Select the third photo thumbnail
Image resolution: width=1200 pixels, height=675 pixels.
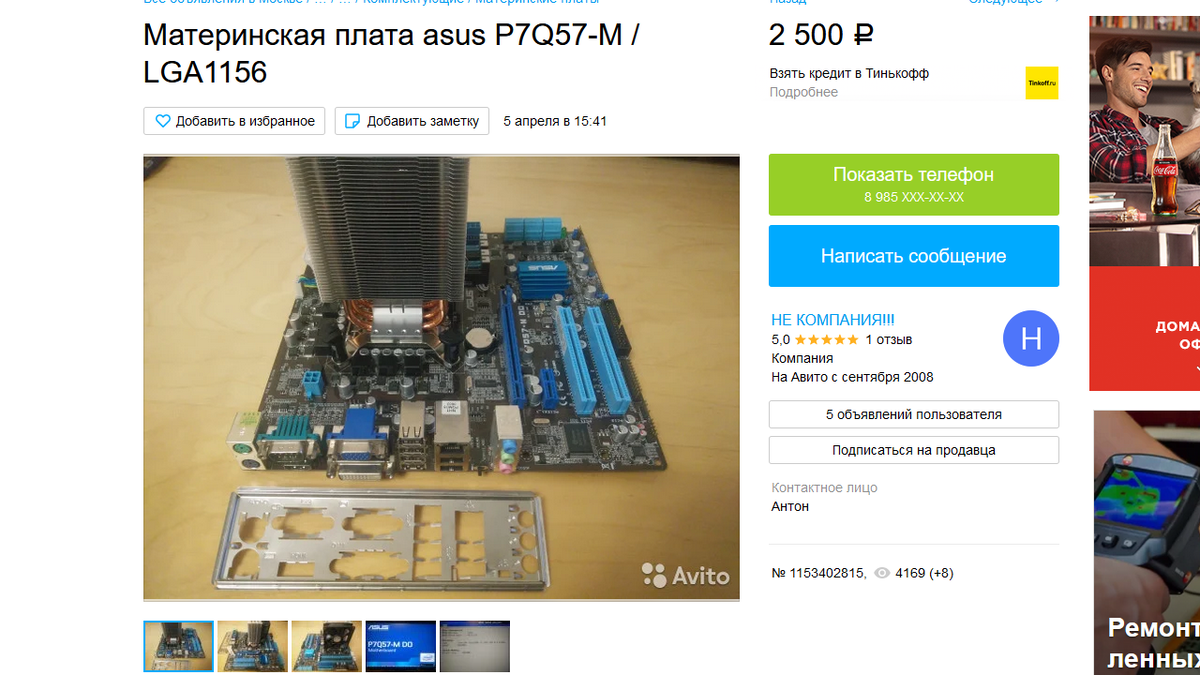(327, 646)
